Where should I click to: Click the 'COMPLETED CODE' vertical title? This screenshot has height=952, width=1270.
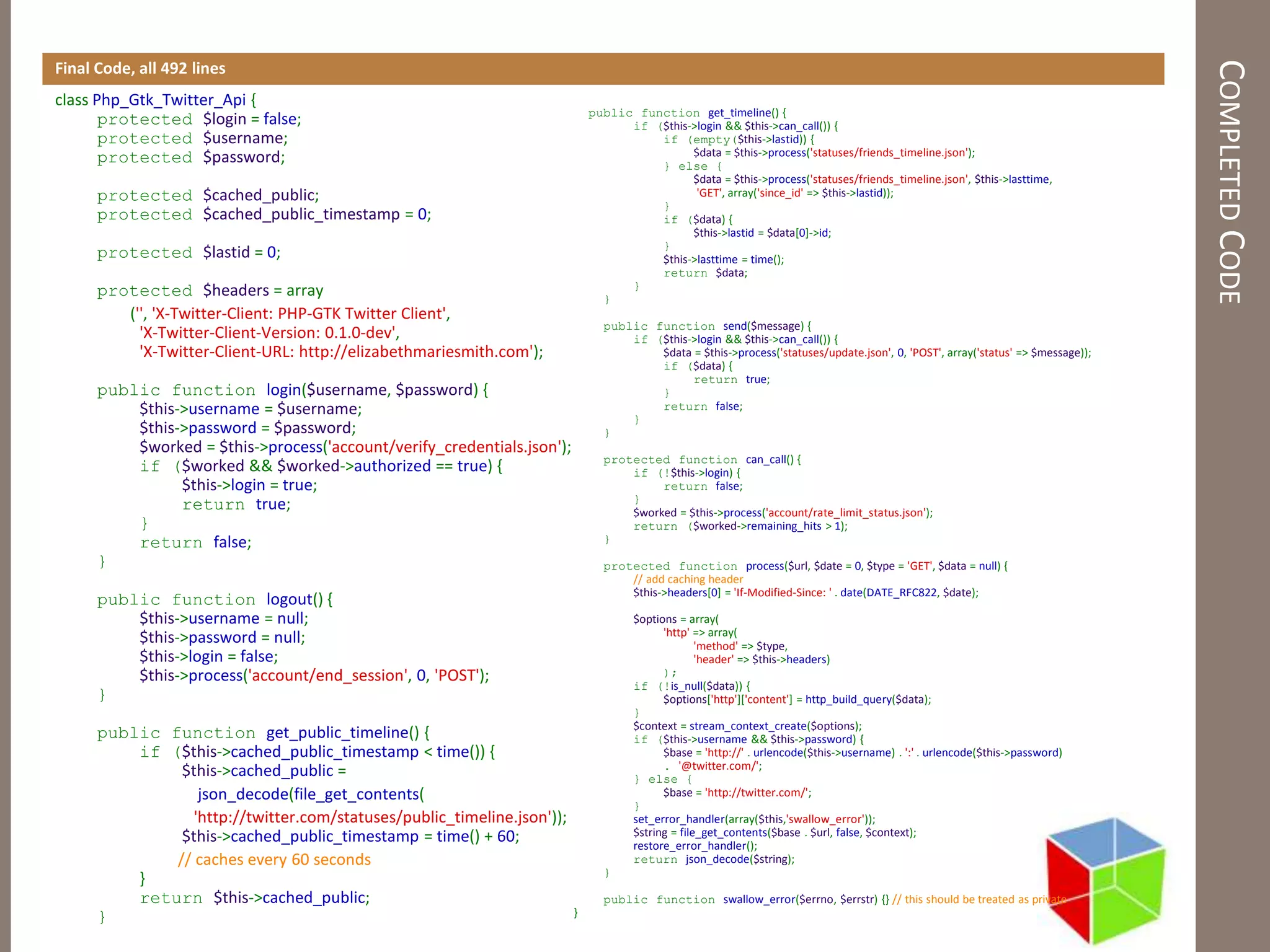[x=1231, y=182]
